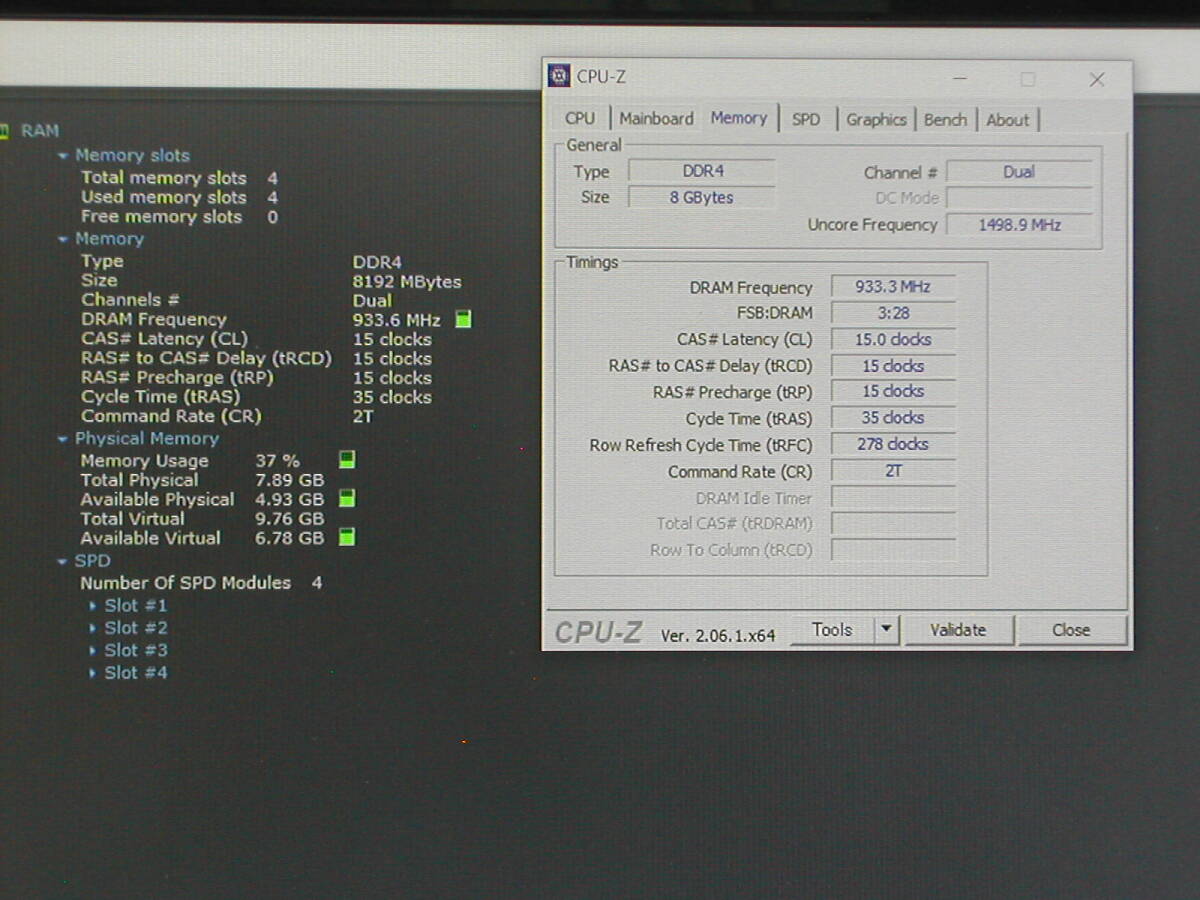Viewport: 1200px width, 900px height.
Task: Switch to the CPU tab in CPU-Z
Action: [580, 119]
